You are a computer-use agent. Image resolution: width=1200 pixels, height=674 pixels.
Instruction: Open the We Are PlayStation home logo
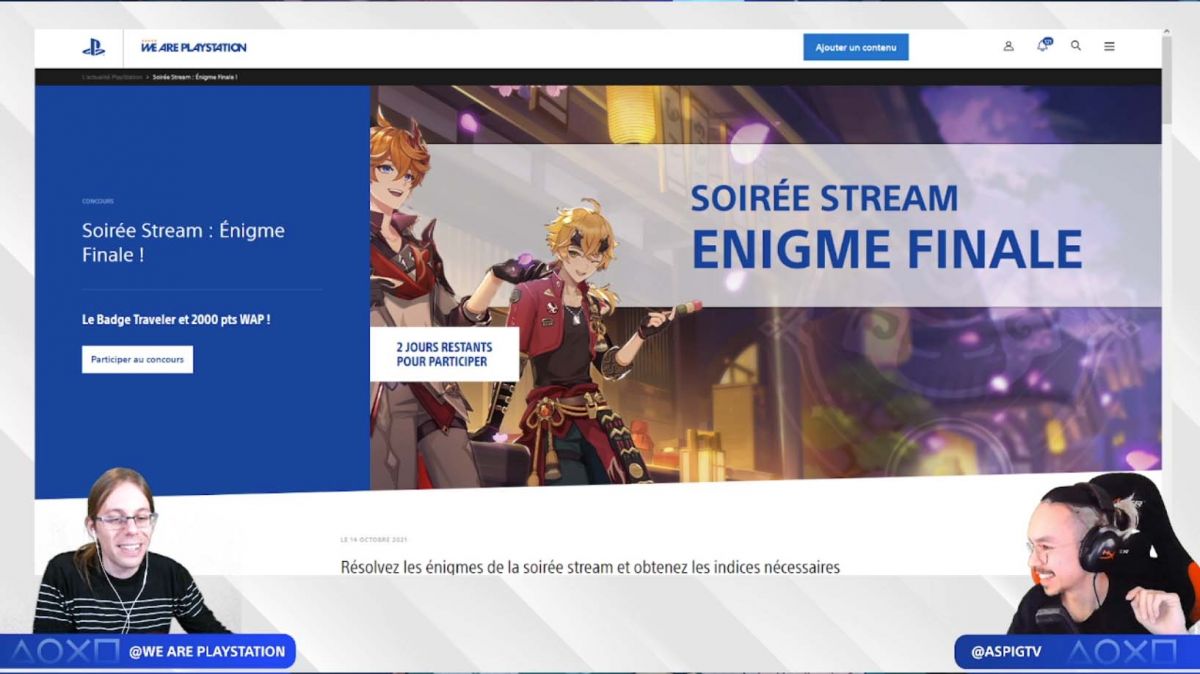pos(193,47)
